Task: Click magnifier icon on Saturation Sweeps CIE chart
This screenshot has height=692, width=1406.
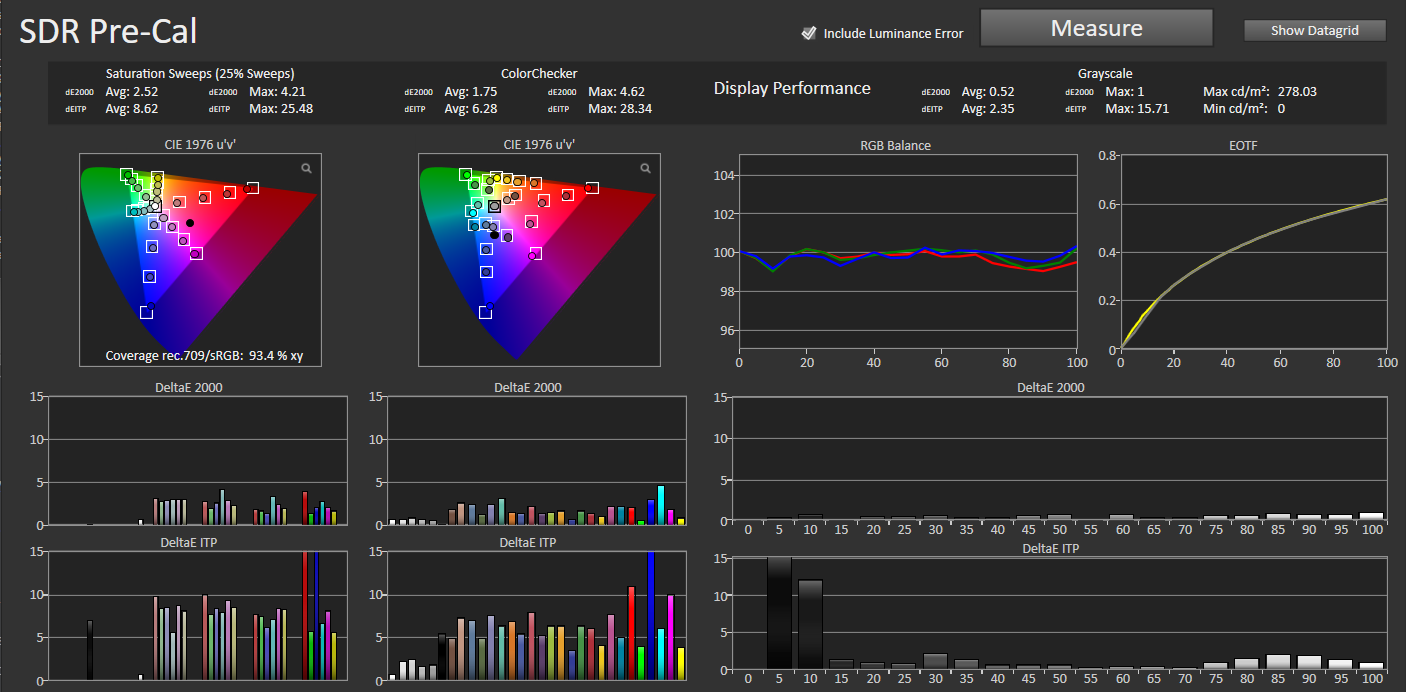Action: click(x=307, y=169)
